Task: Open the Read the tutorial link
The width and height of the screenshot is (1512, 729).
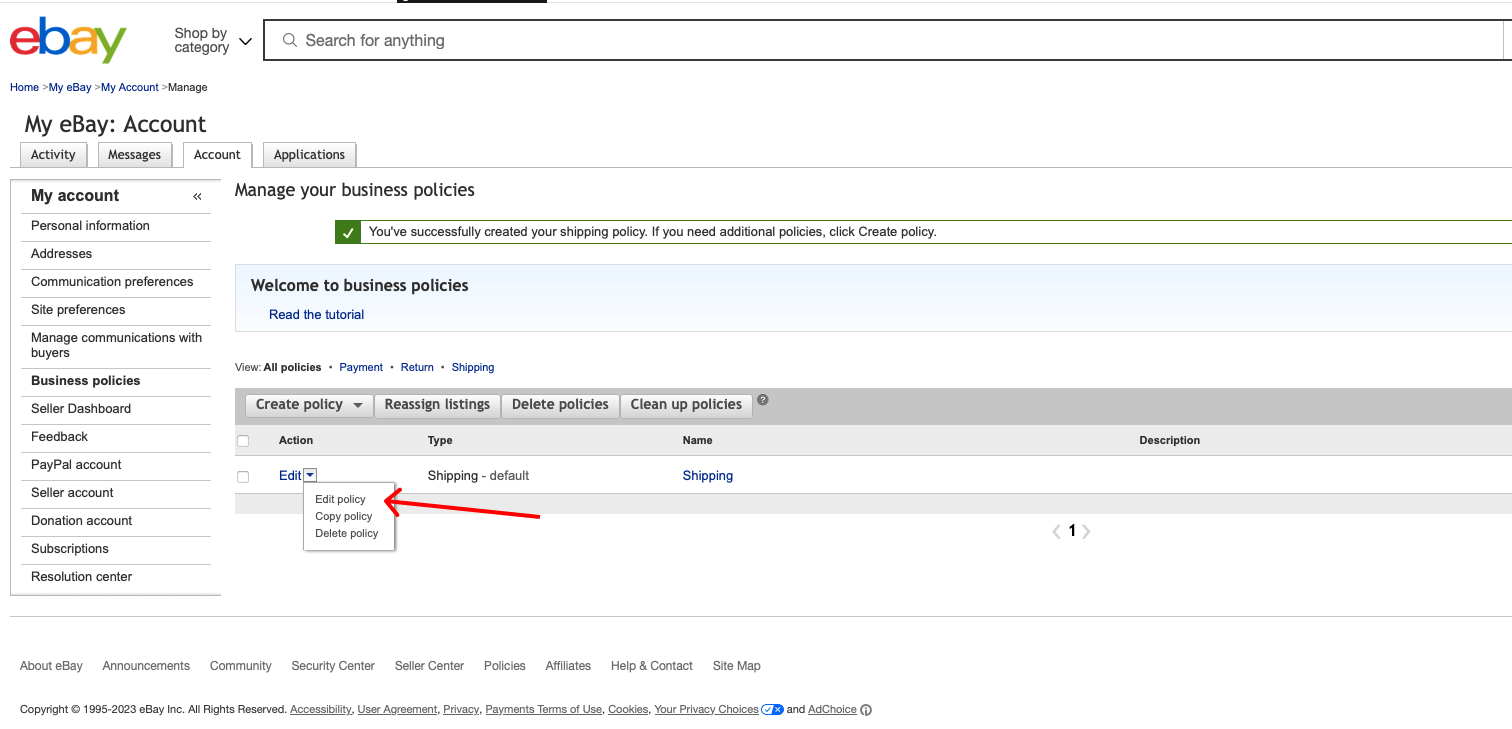Action: [316, 314]
